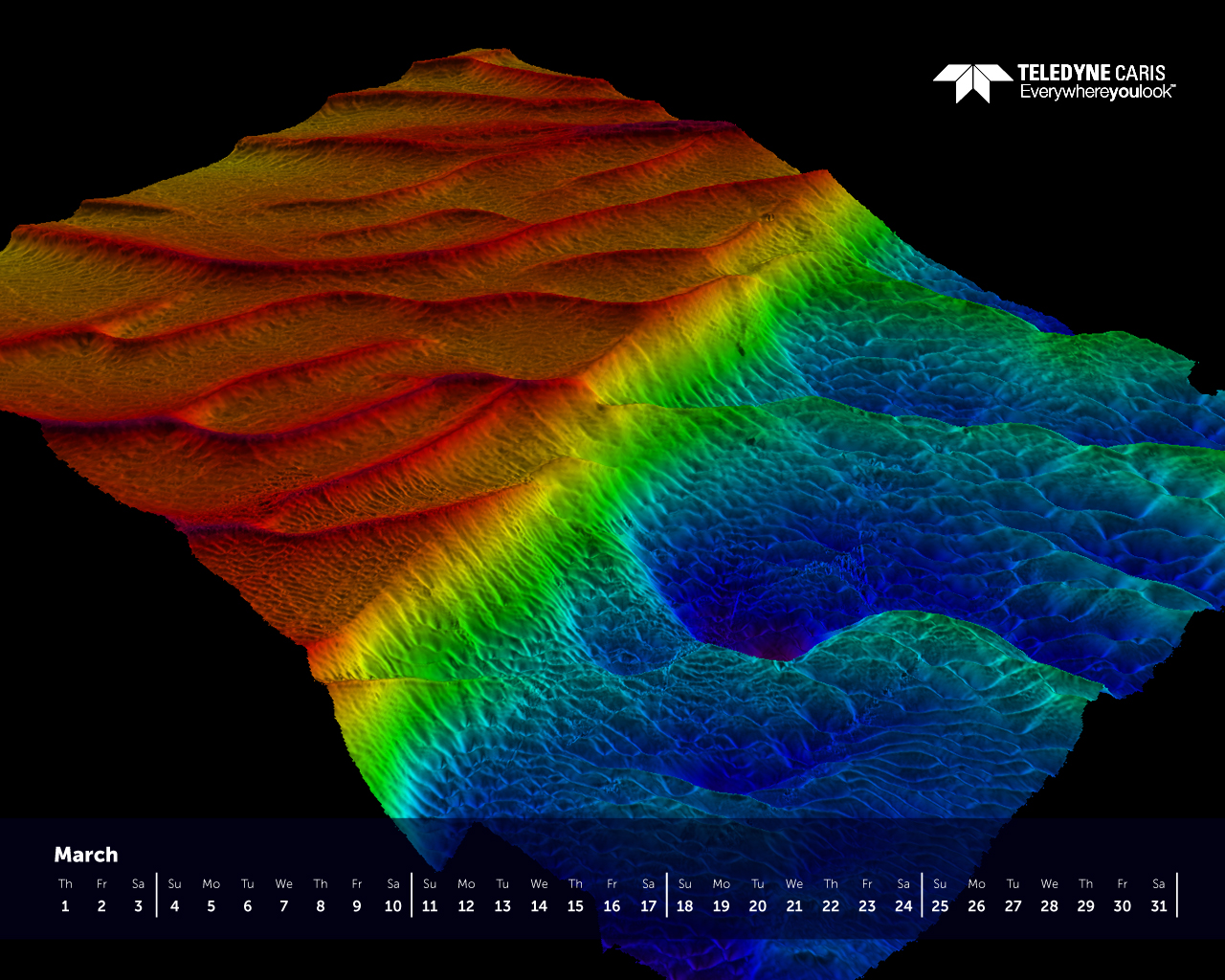Select date 25 in calendar

click(x=940, y=906)
